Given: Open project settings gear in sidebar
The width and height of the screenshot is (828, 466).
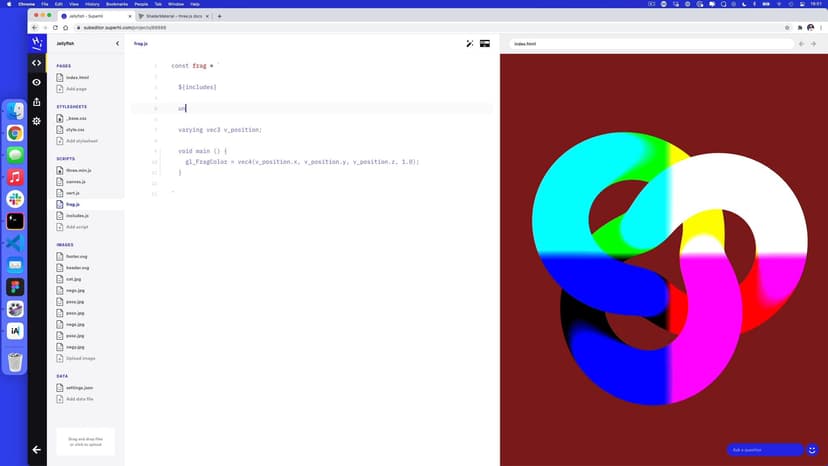Looking at the screenshot, I should (x=37, y=121).
